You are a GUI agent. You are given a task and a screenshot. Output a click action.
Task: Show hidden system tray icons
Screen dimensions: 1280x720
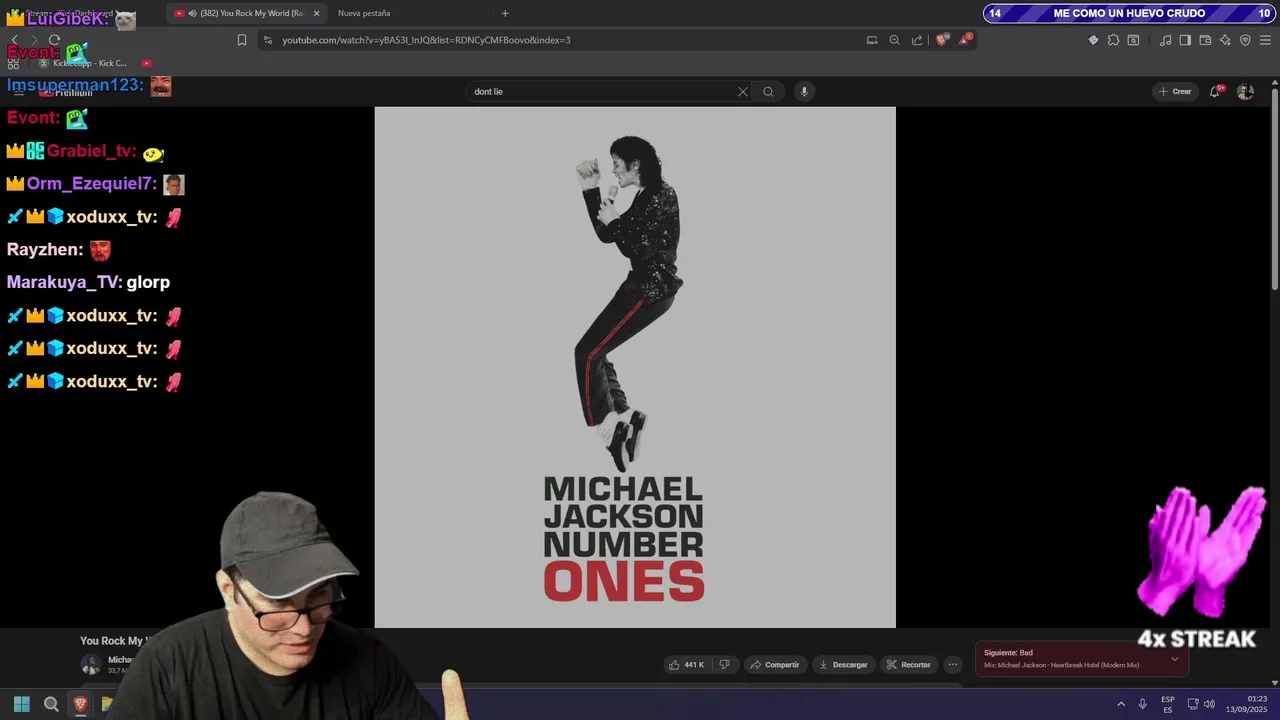(1120, 704)
